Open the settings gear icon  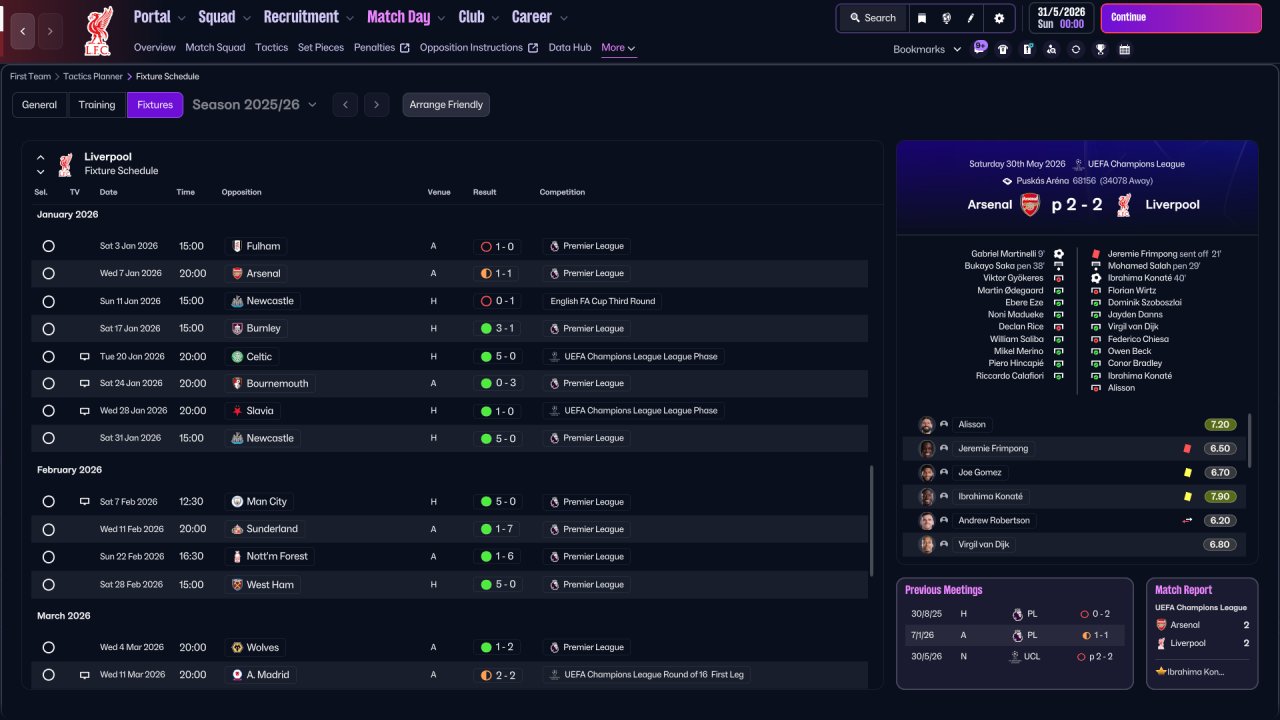tap(999, 18)
